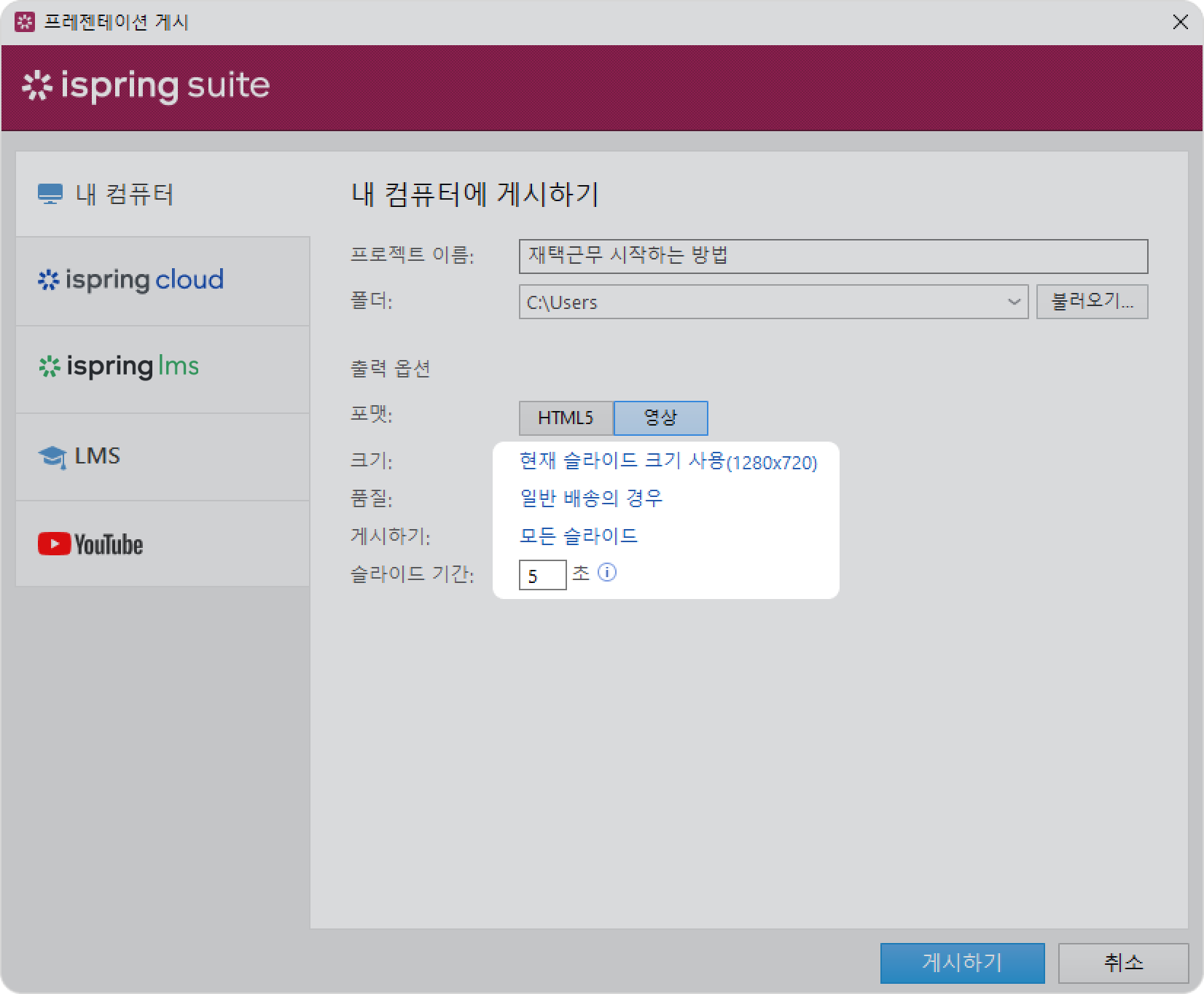
Task: Click the info icon beside slide duration
Action: pyautogui.click(x=606, y=573)
